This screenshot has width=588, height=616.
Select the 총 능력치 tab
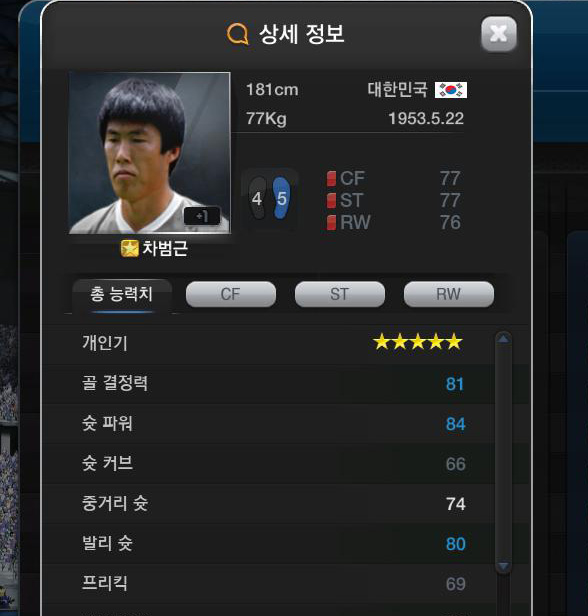point(121,295)
